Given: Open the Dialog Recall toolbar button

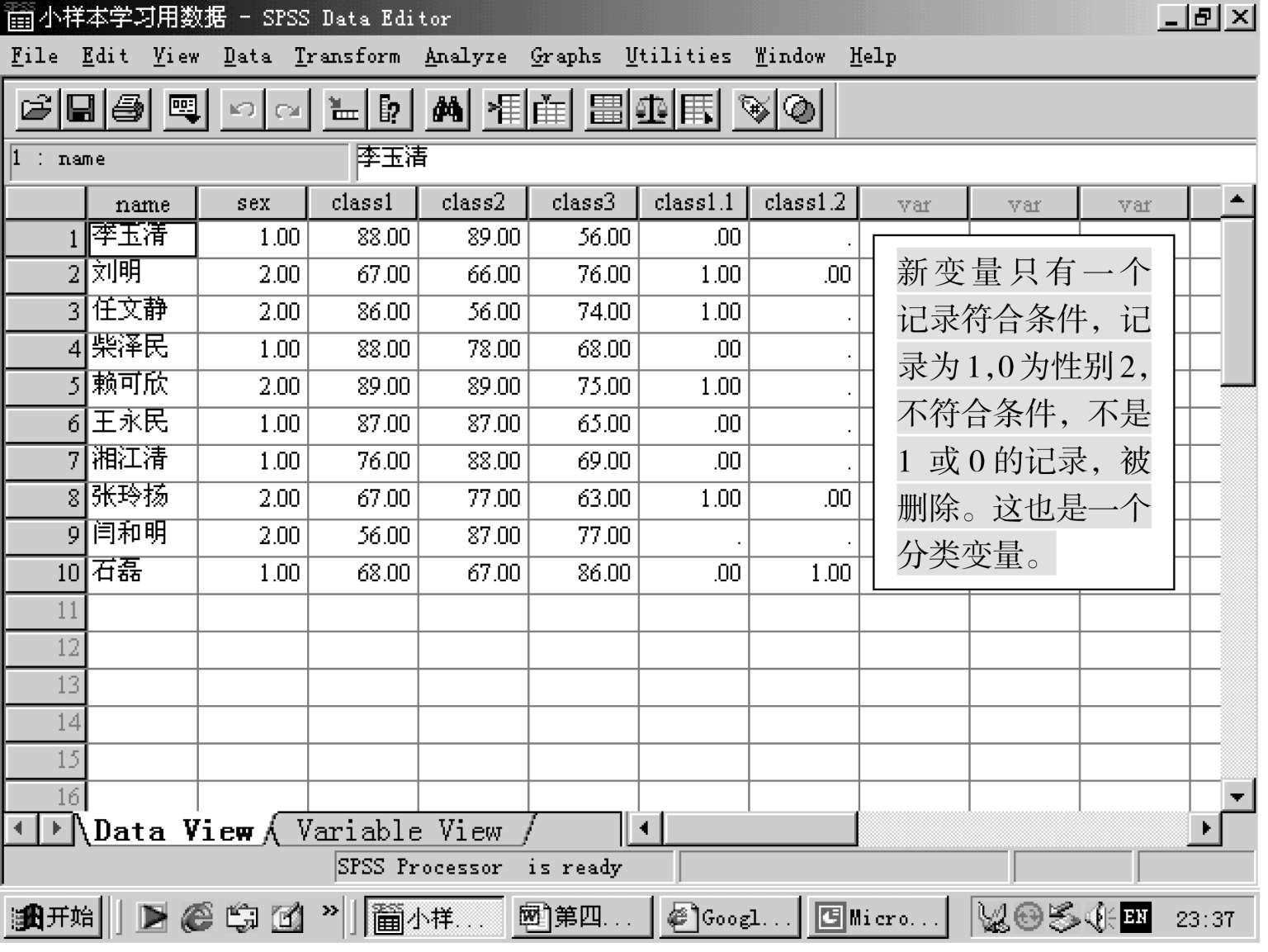Looking at the screenshot, I should click(x=184, y=109).
